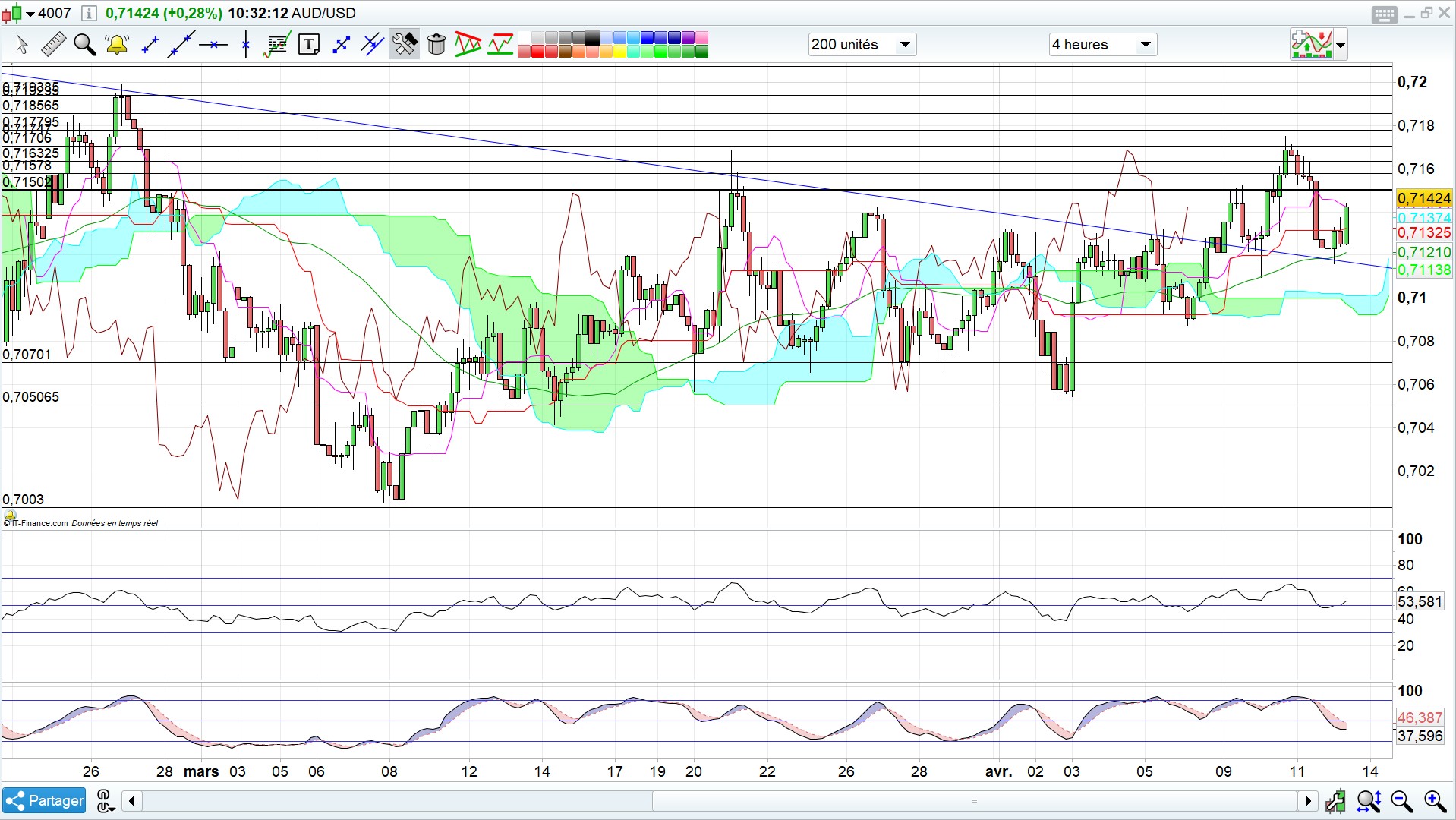Open the indicators chart icon
The height and width of the screenshot is (820, 1456).
pos(1312,45)
